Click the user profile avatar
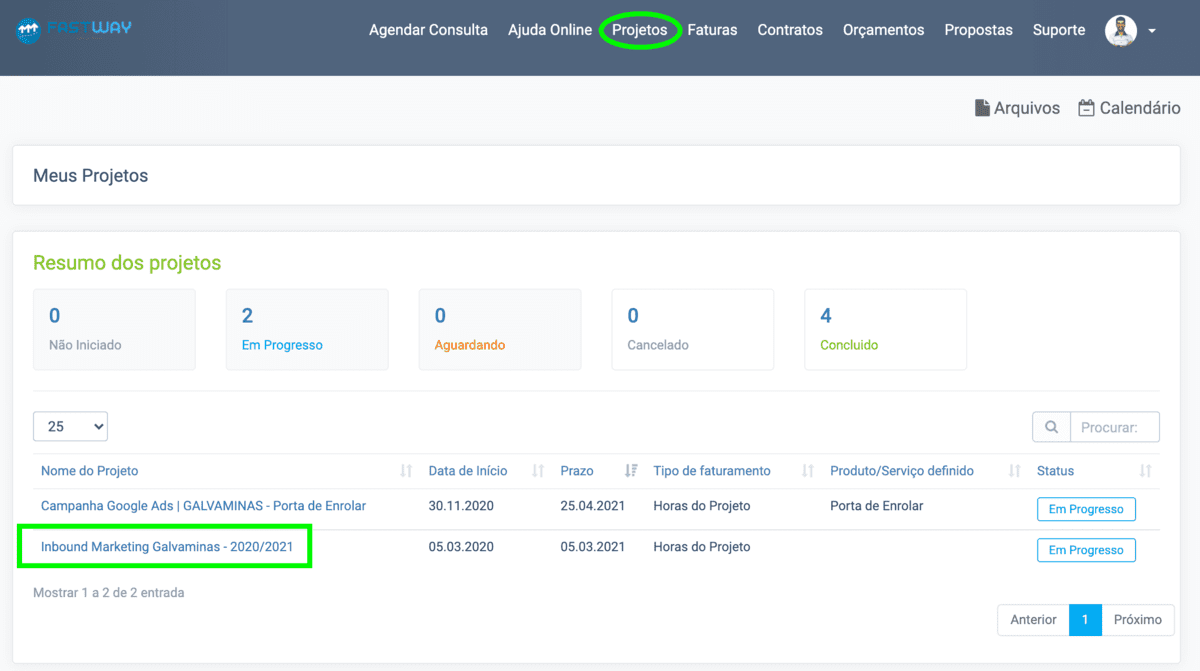Screen dimensions: 1200x671 tap(1121, 30)
